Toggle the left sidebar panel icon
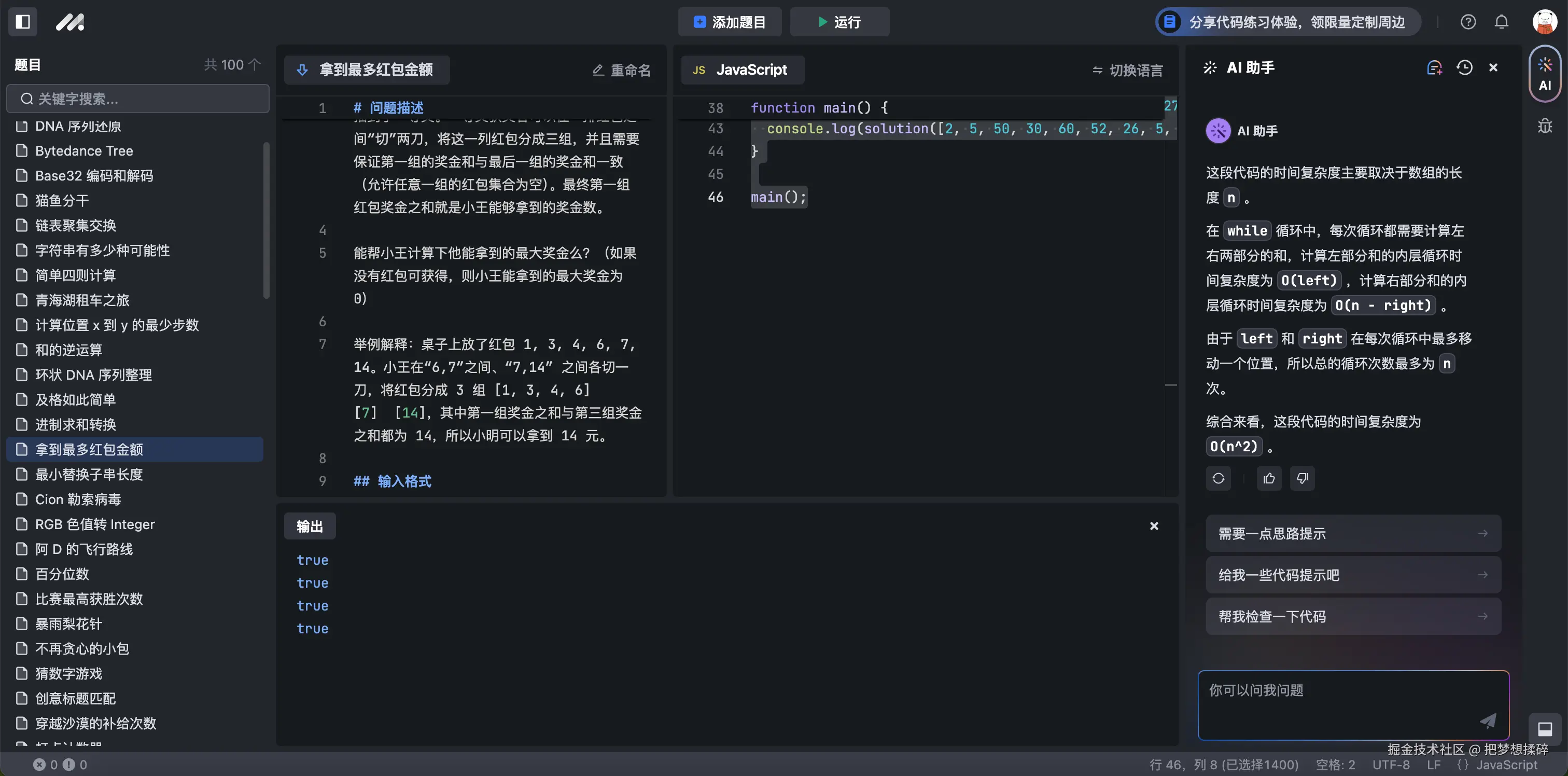The height and width of the screenshot is (776, 1568). (22, 22)
